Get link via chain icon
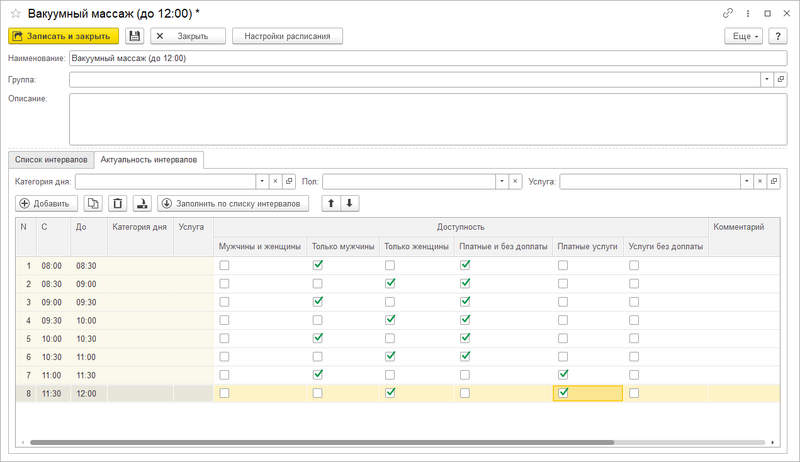The width and height of the screenshot is (800, 462). pos(727,13)
